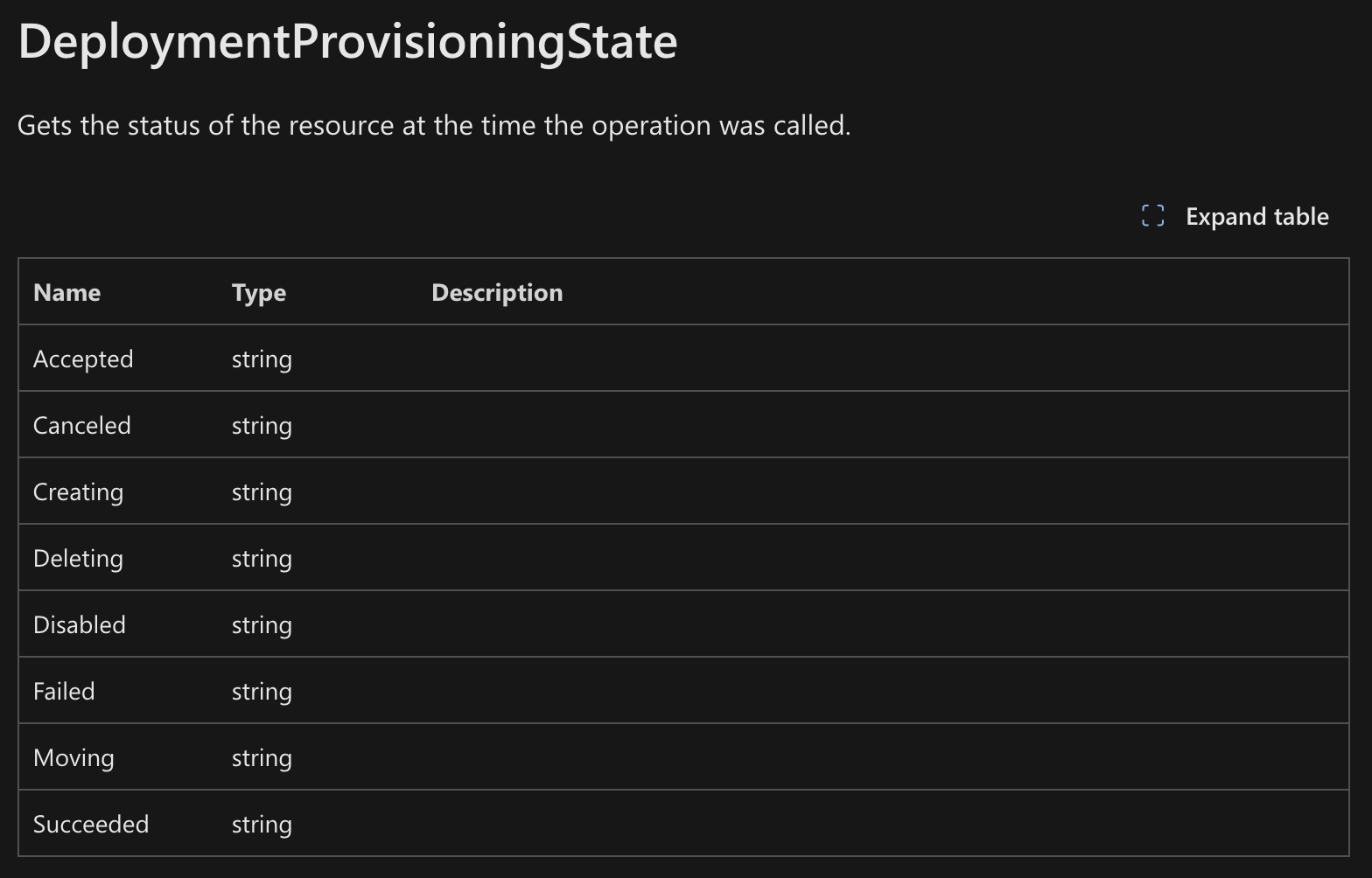The height and width of the screenshot is (878, 1372).
Task: Select the Deleting name cell
Action: pyautogui.click(x=78, y=558)
